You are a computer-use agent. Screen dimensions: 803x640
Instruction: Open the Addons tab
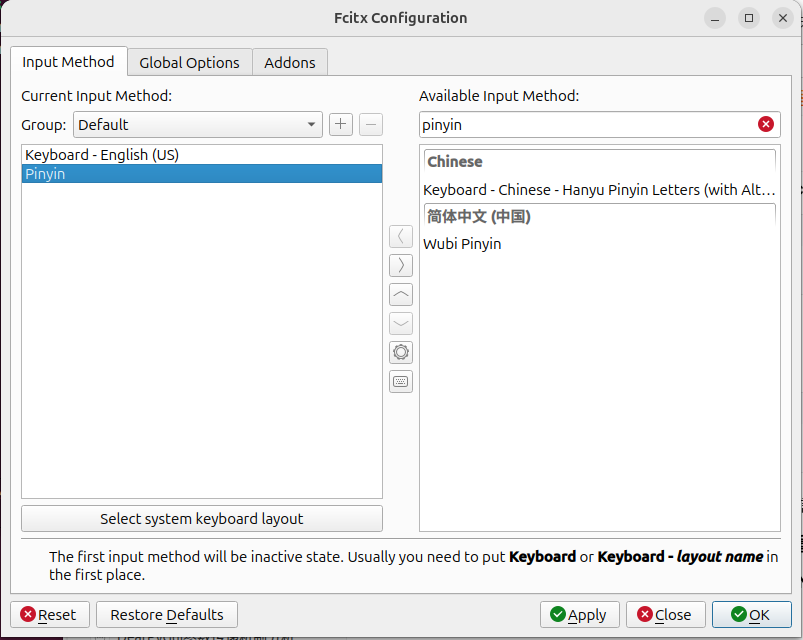pos(290,62)
